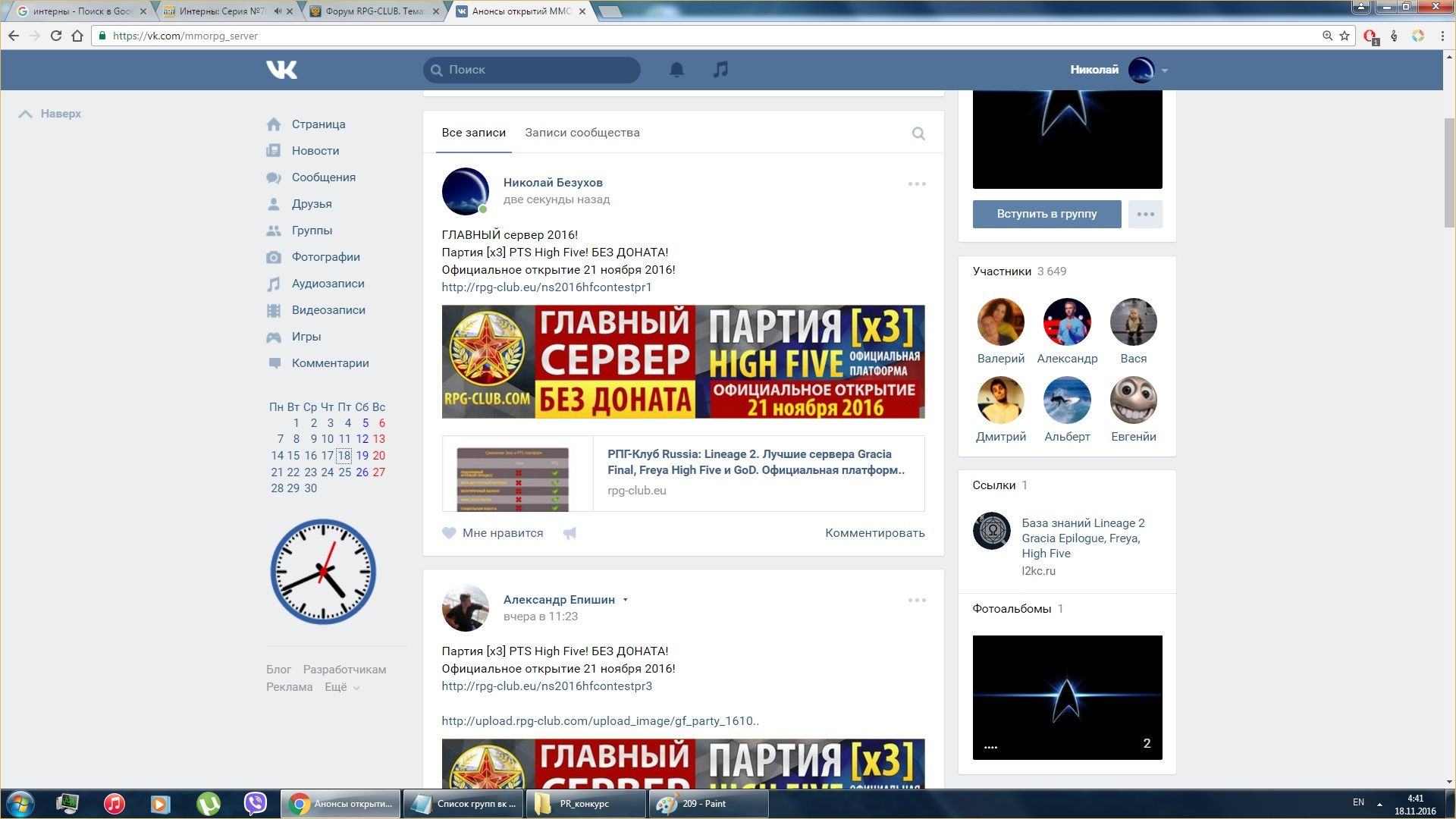Mute the Интерны tab audio speaker icon
This screenshot has height=819, width=1456.
click(x=278, y=11)
